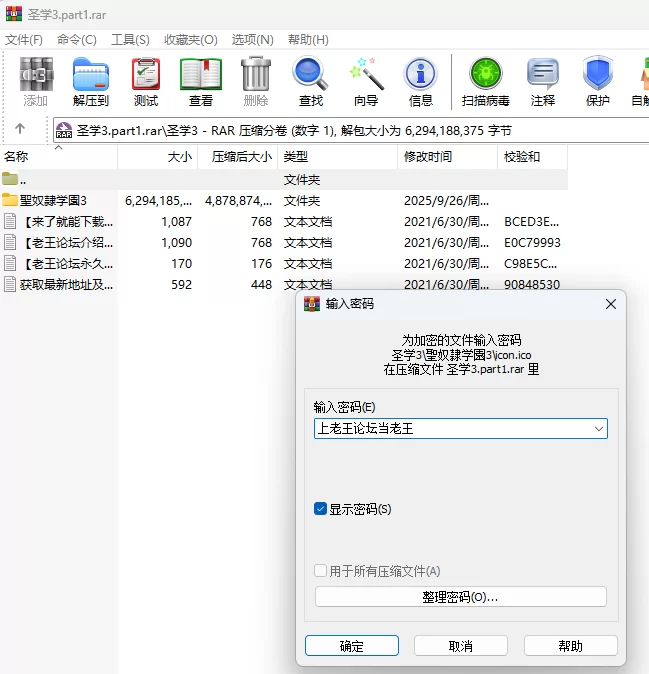Click packed size value 448
This screenshot has width=649, height=674.
coord(261,285)
